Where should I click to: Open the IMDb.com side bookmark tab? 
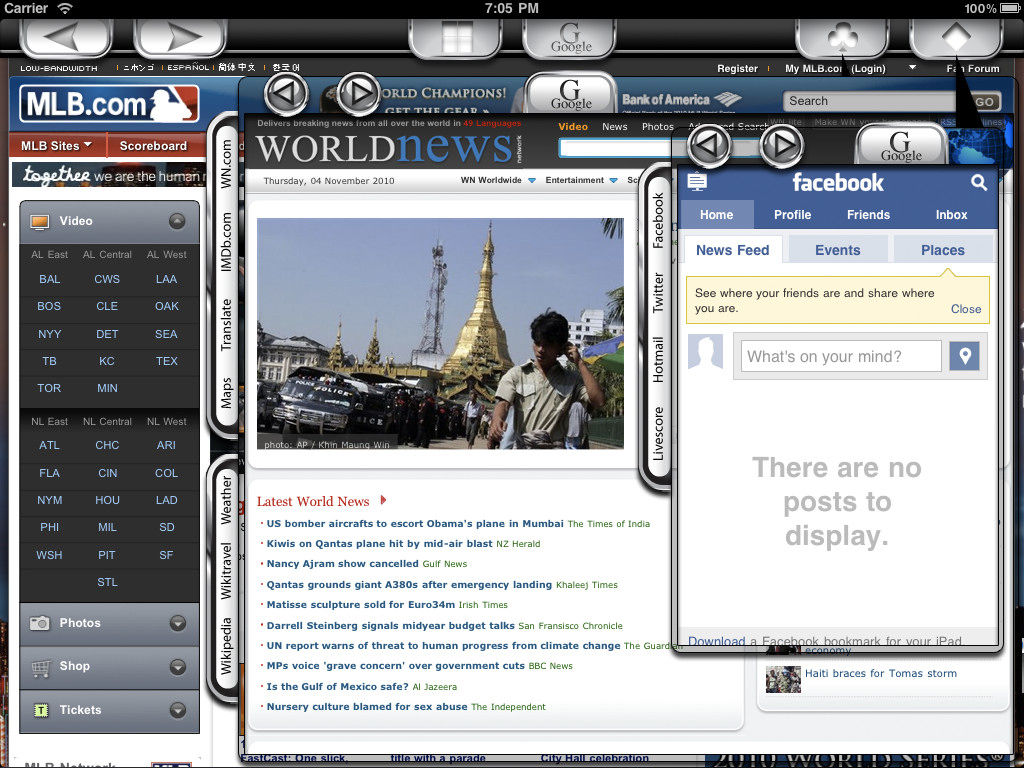point(225,242)
